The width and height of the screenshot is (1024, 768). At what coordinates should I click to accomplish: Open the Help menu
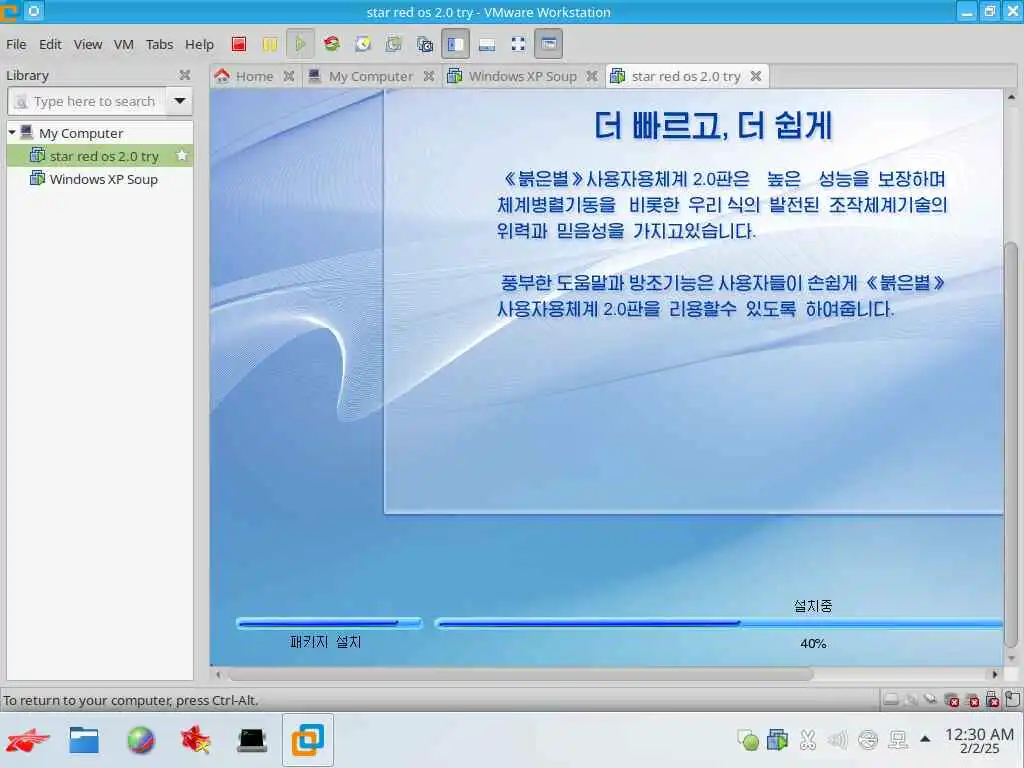(x=199, y=44)
